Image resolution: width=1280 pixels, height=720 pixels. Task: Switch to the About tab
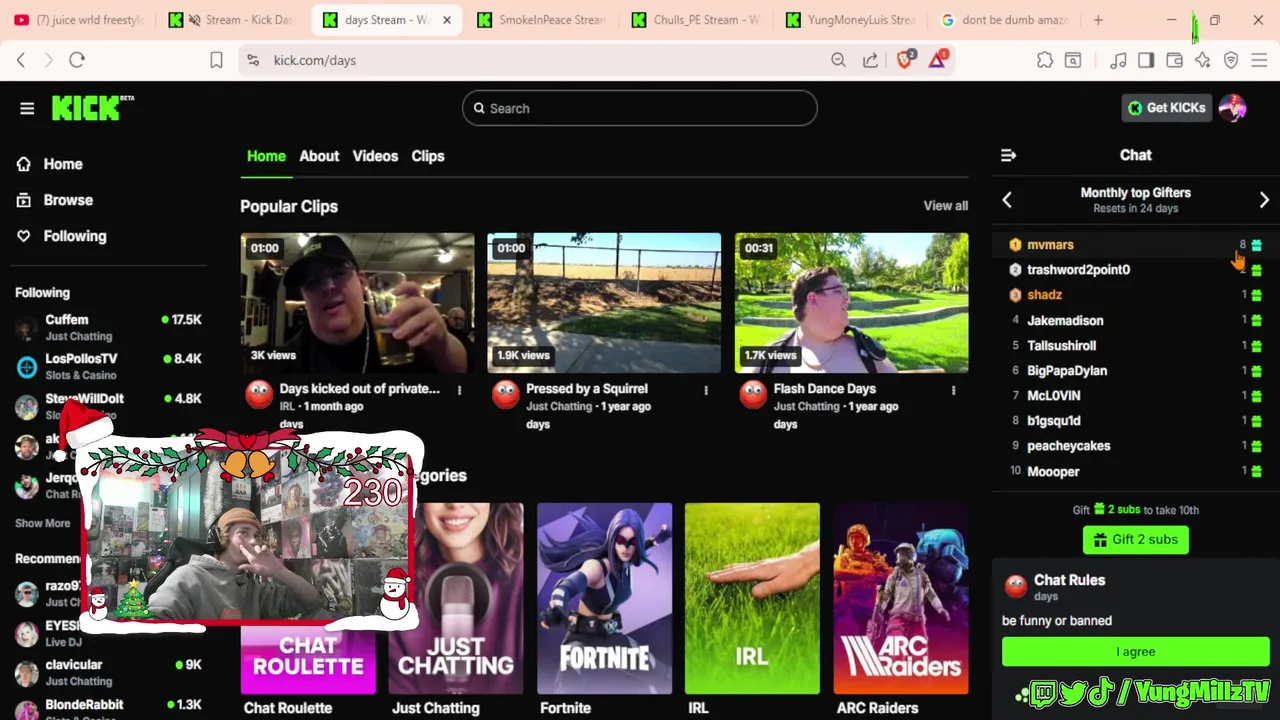pos(319,156)
